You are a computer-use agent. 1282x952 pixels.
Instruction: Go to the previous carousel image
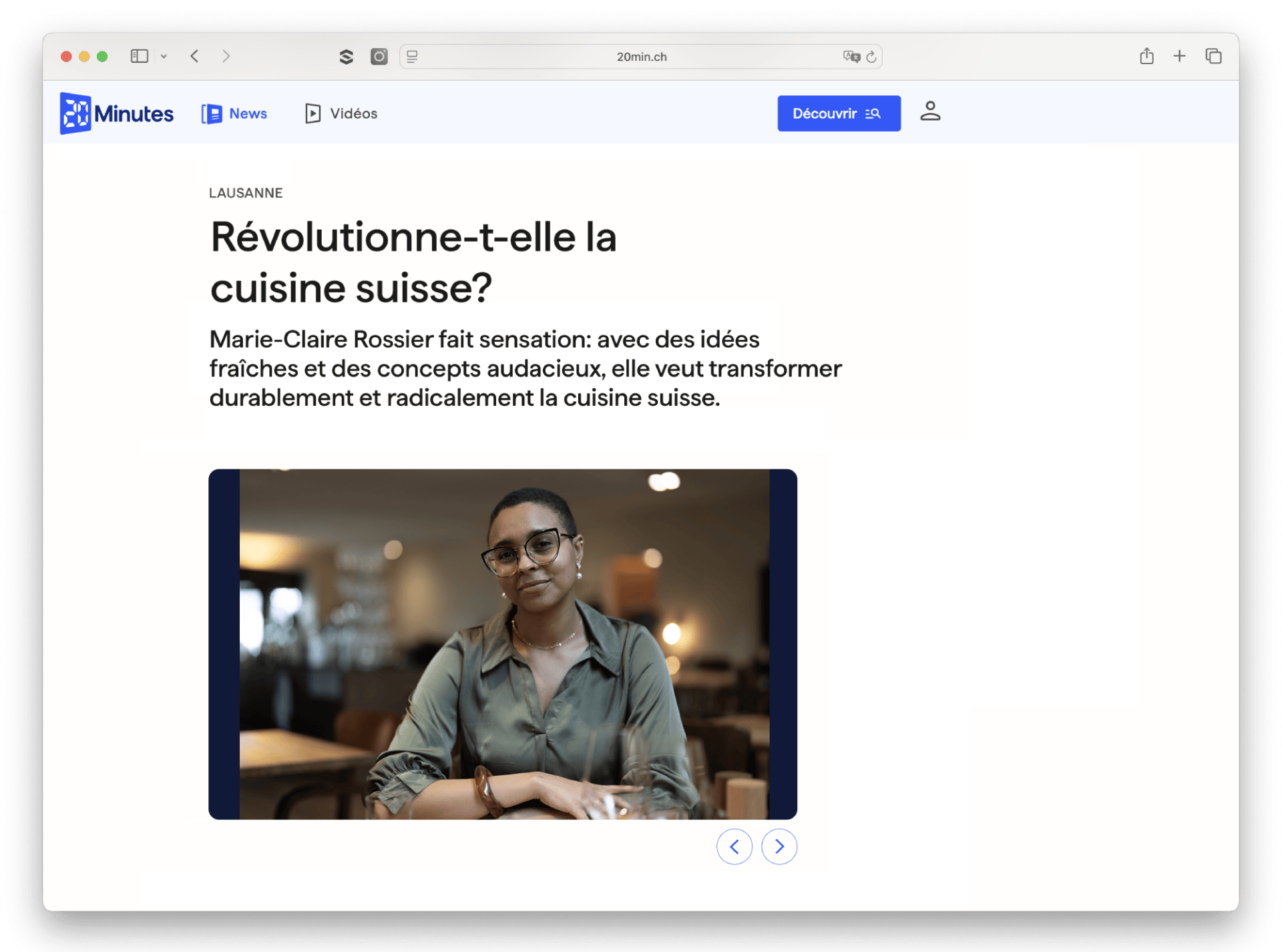pyautogui.click(x=734, y=847)
